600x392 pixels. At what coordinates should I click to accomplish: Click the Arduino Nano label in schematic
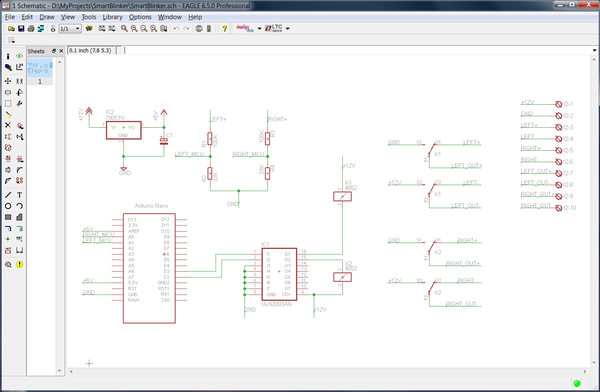click(x=151, y=206)
